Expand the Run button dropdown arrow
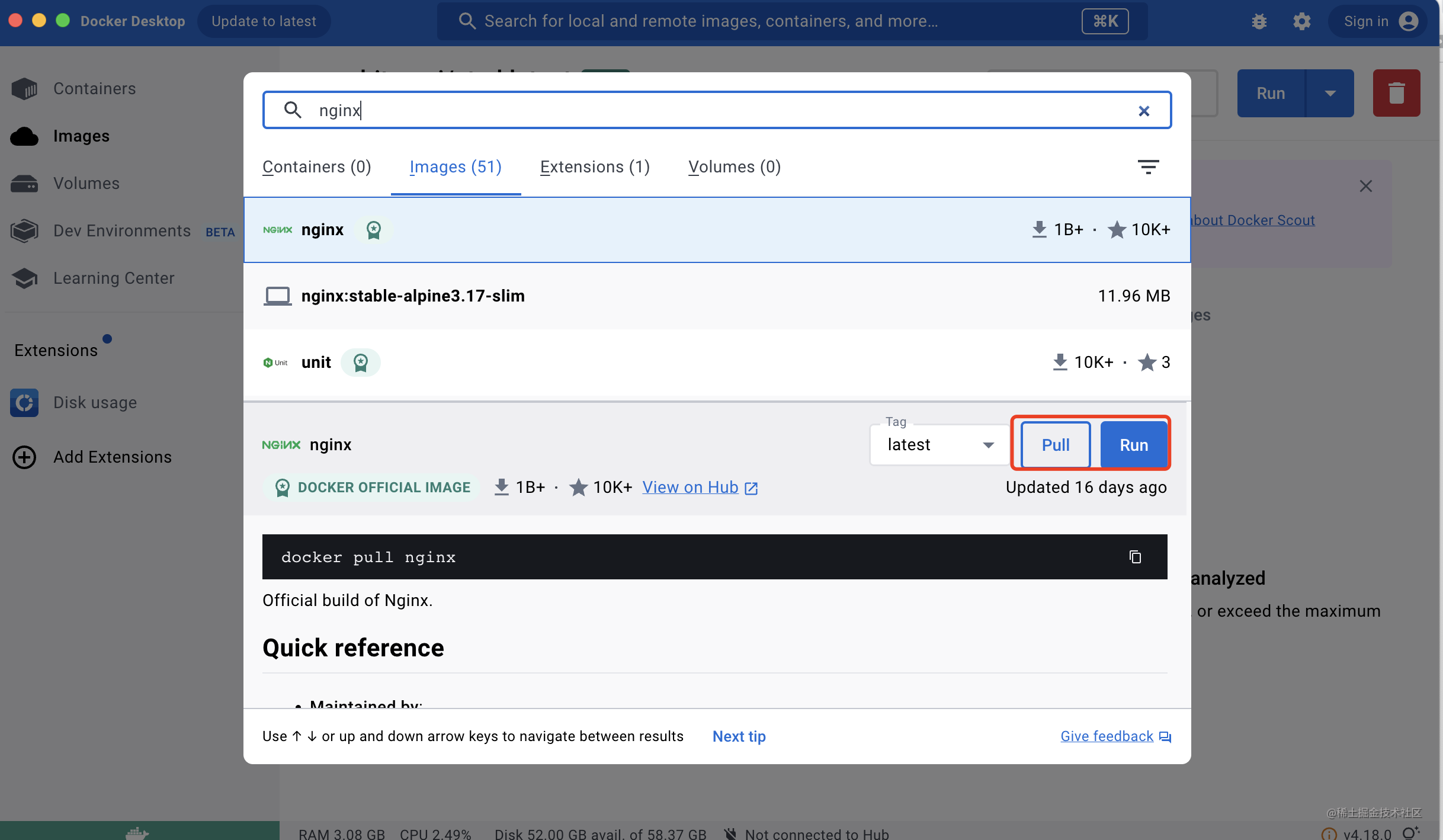 pyautogui.click(x=1330, y=93)
